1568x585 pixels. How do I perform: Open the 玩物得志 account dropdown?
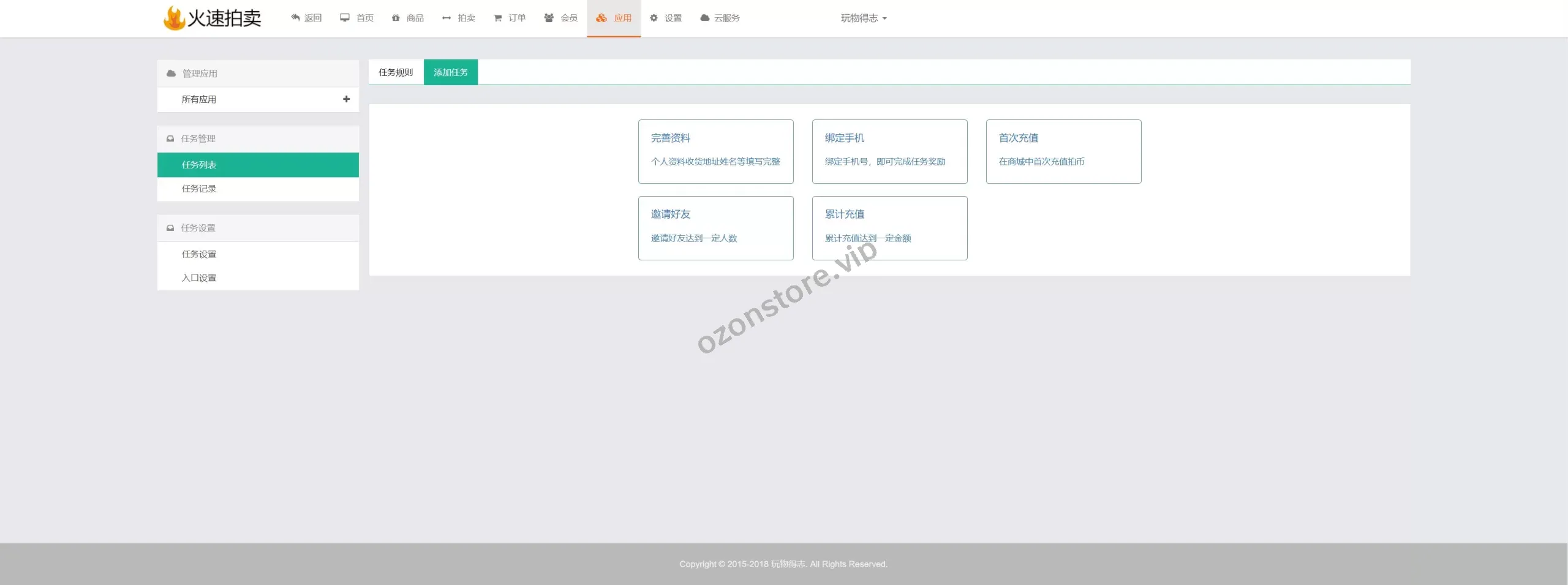point(863,18)
